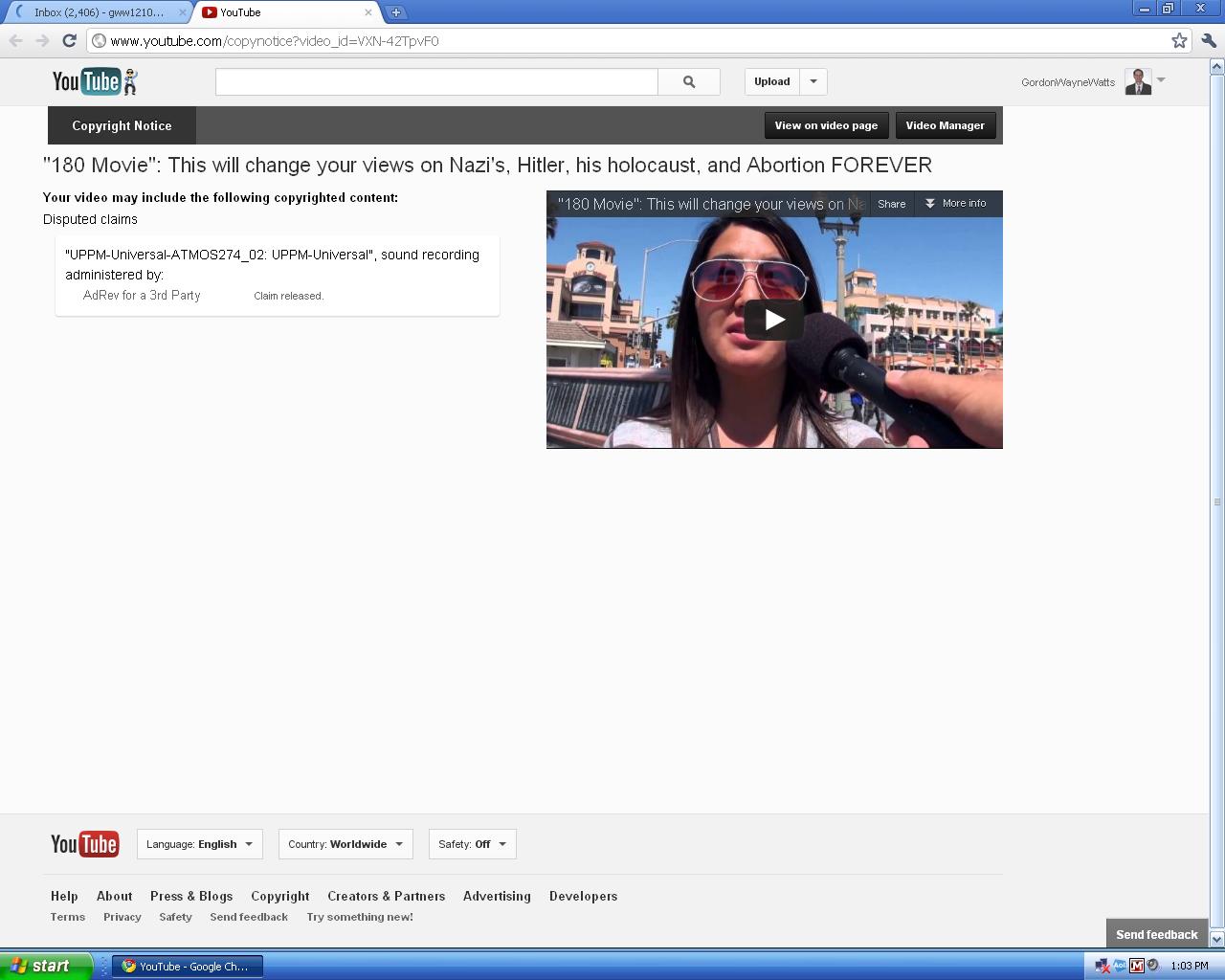Click the YouTube logo in header

click(95, 81)
